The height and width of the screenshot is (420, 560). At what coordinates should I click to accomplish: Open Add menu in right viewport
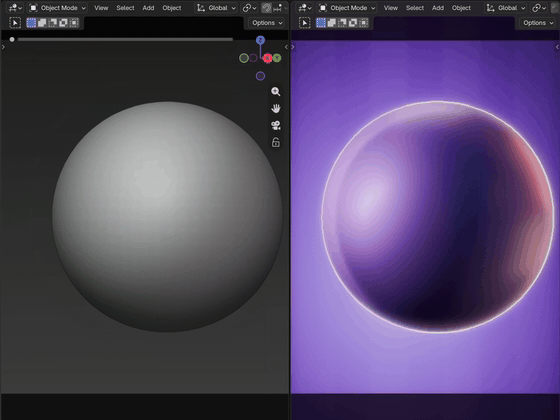click(x=438, y=8)
